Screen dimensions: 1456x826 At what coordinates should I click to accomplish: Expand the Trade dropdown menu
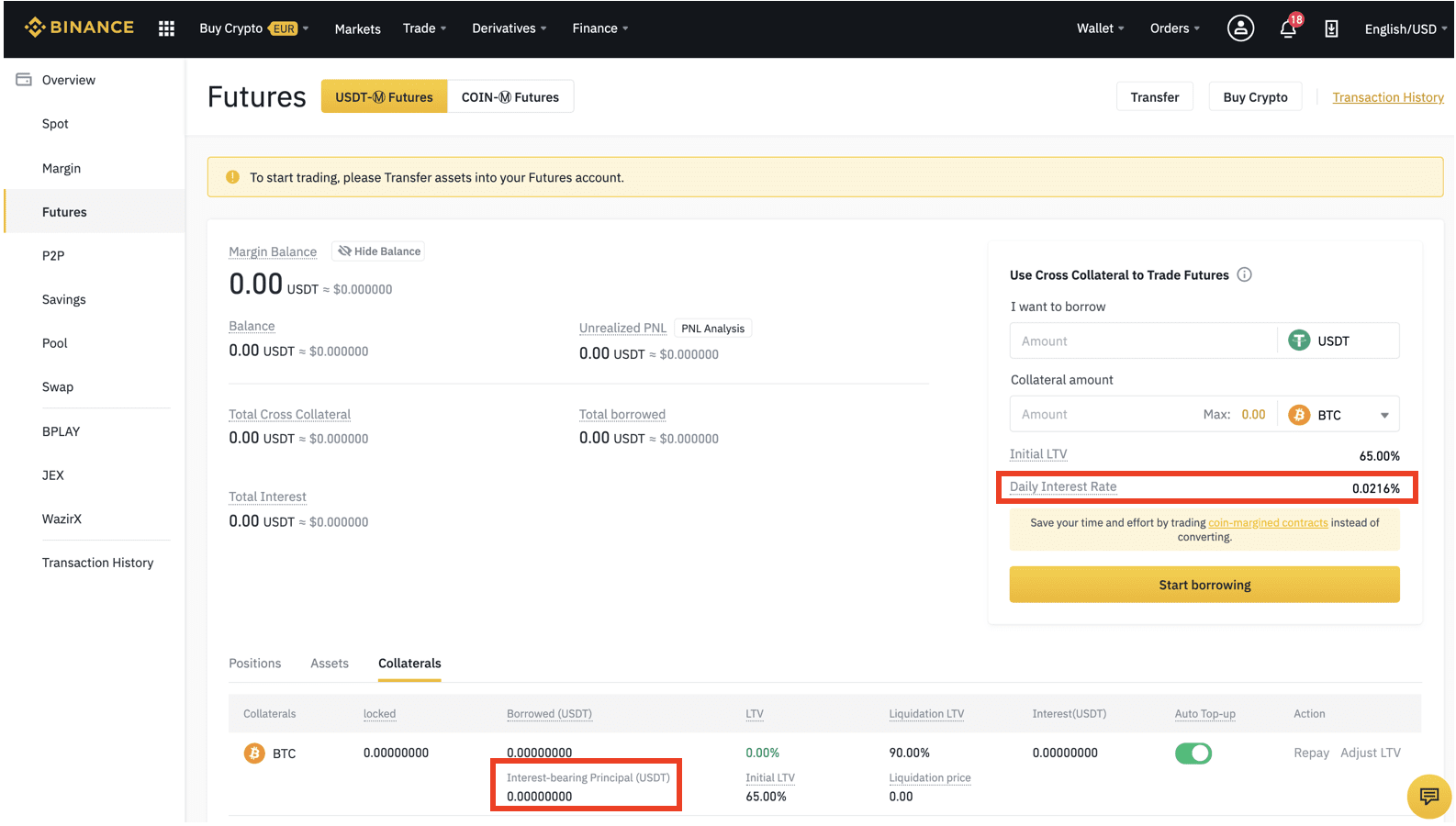click(424, 28)
